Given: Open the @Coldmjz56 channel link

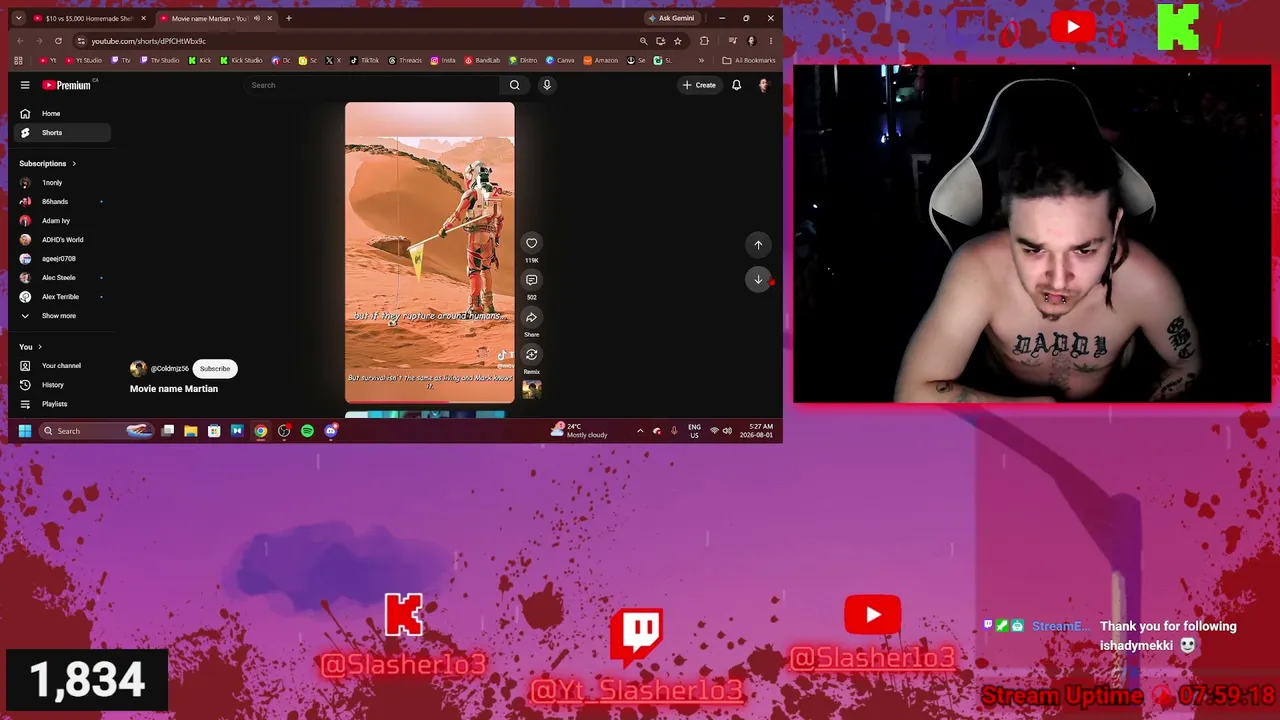Looking at the screenshot, I should pyautogui.click(x=169, y=369).
